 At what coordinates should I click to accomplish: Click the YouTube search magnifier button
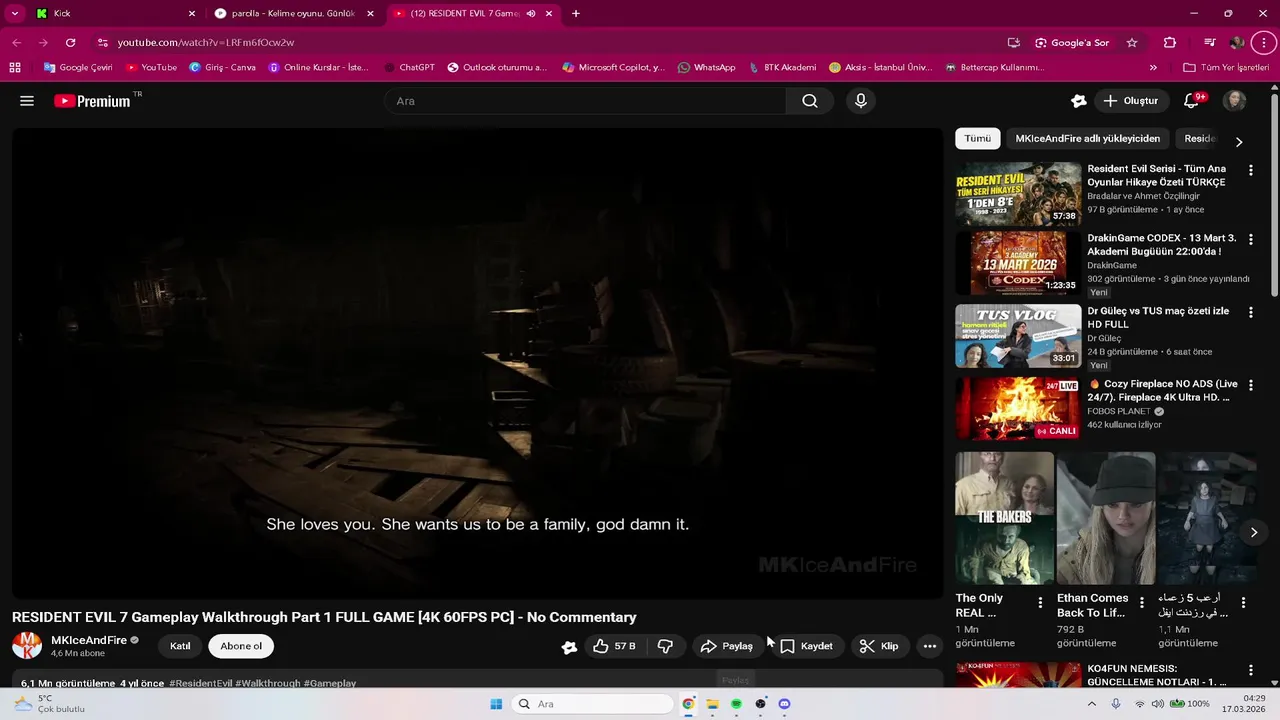(810, 101)
